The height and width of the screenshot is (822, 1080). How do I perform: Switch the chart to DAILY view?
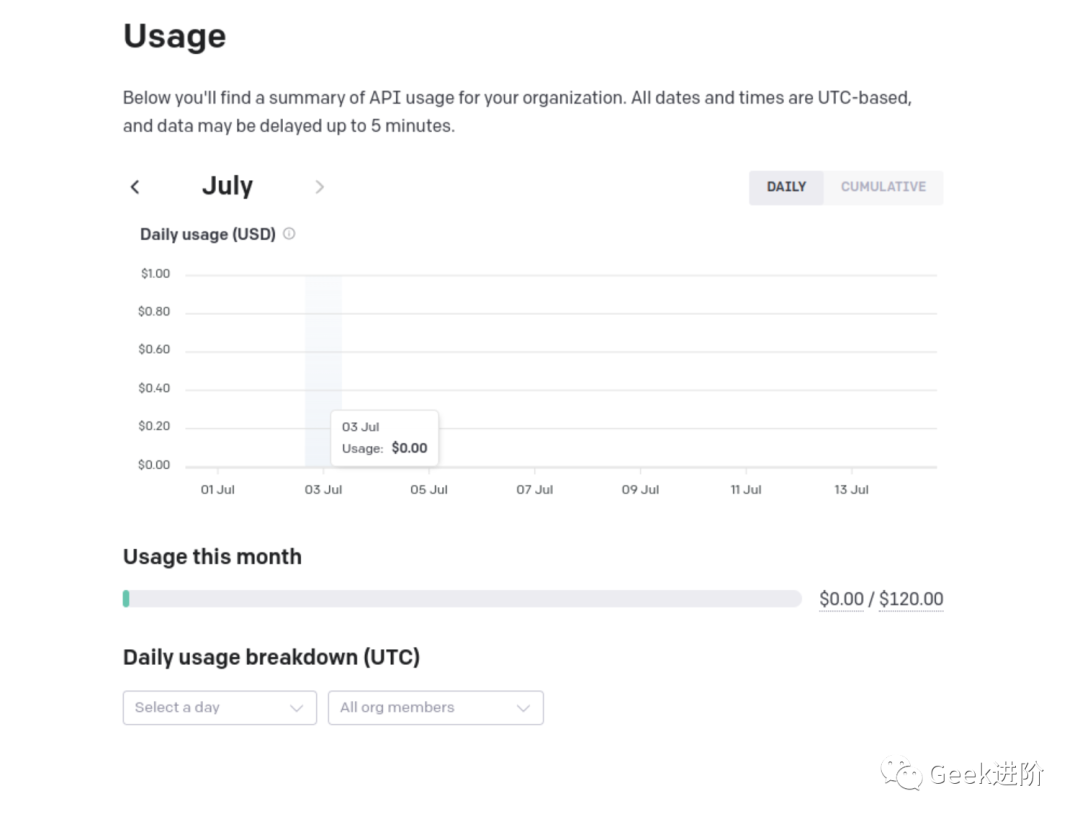(x=786, y=187)
